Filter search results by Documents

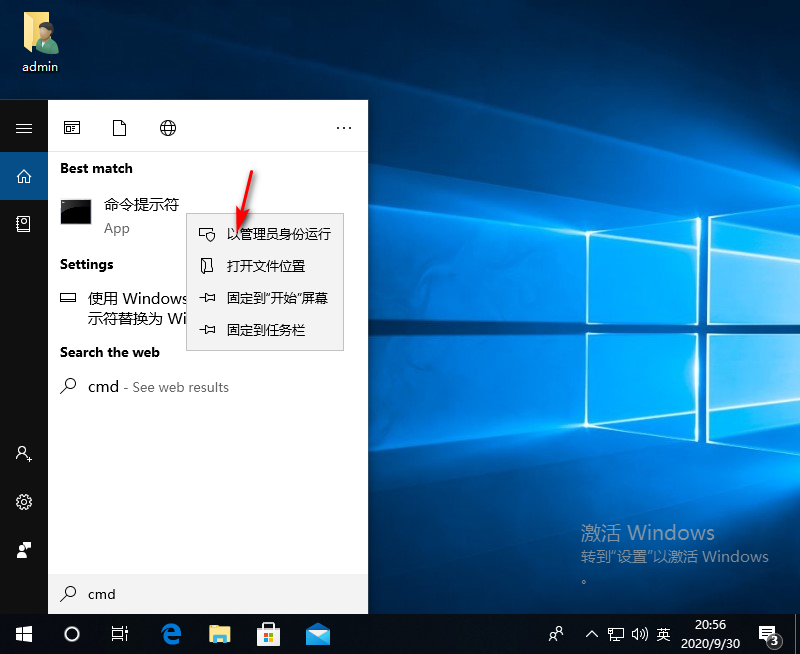point(120,128)
